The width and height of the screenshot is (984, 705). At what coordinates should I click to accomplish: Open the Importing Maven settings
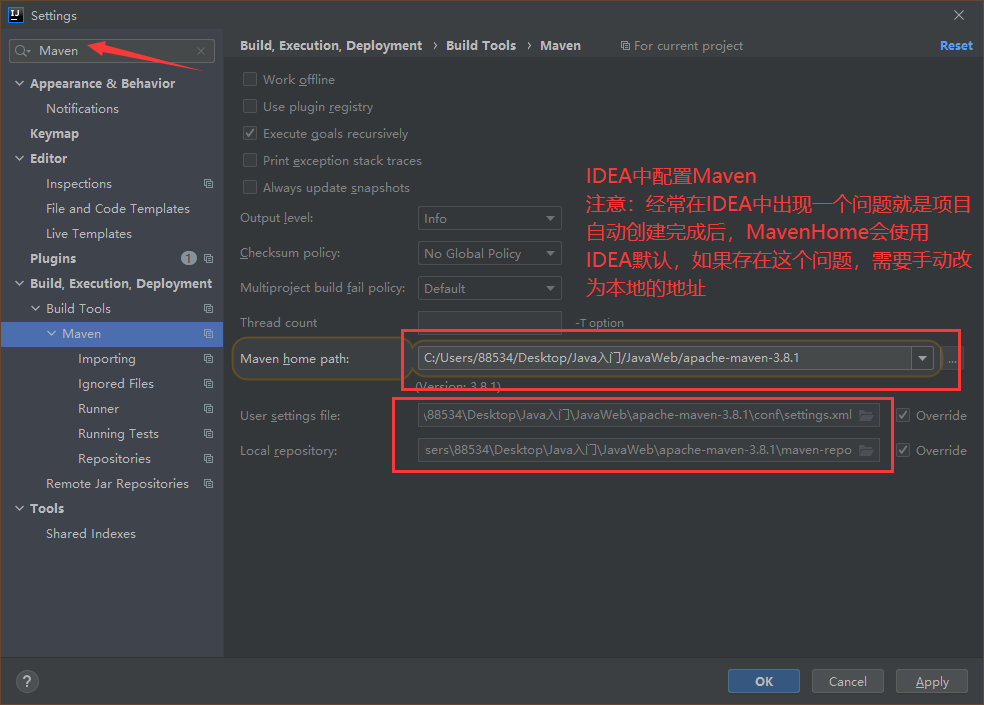(x=107, y=358)
